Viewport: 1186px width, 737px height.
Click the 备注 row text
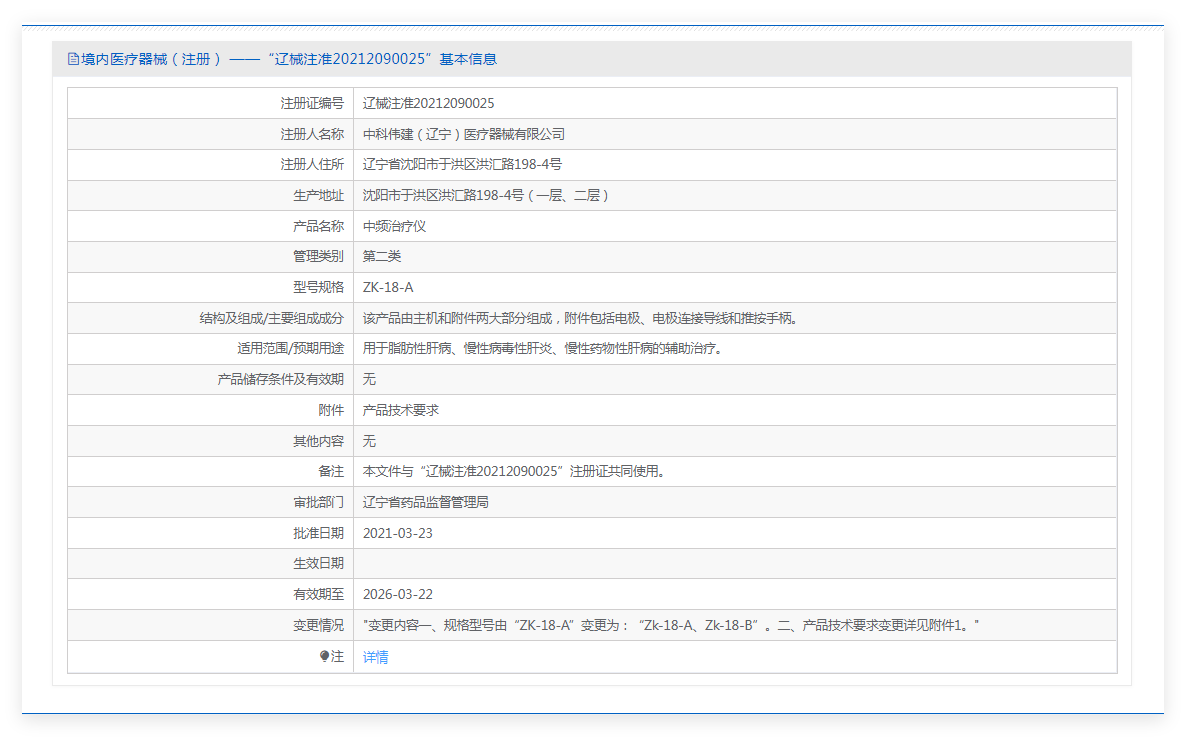513,471
